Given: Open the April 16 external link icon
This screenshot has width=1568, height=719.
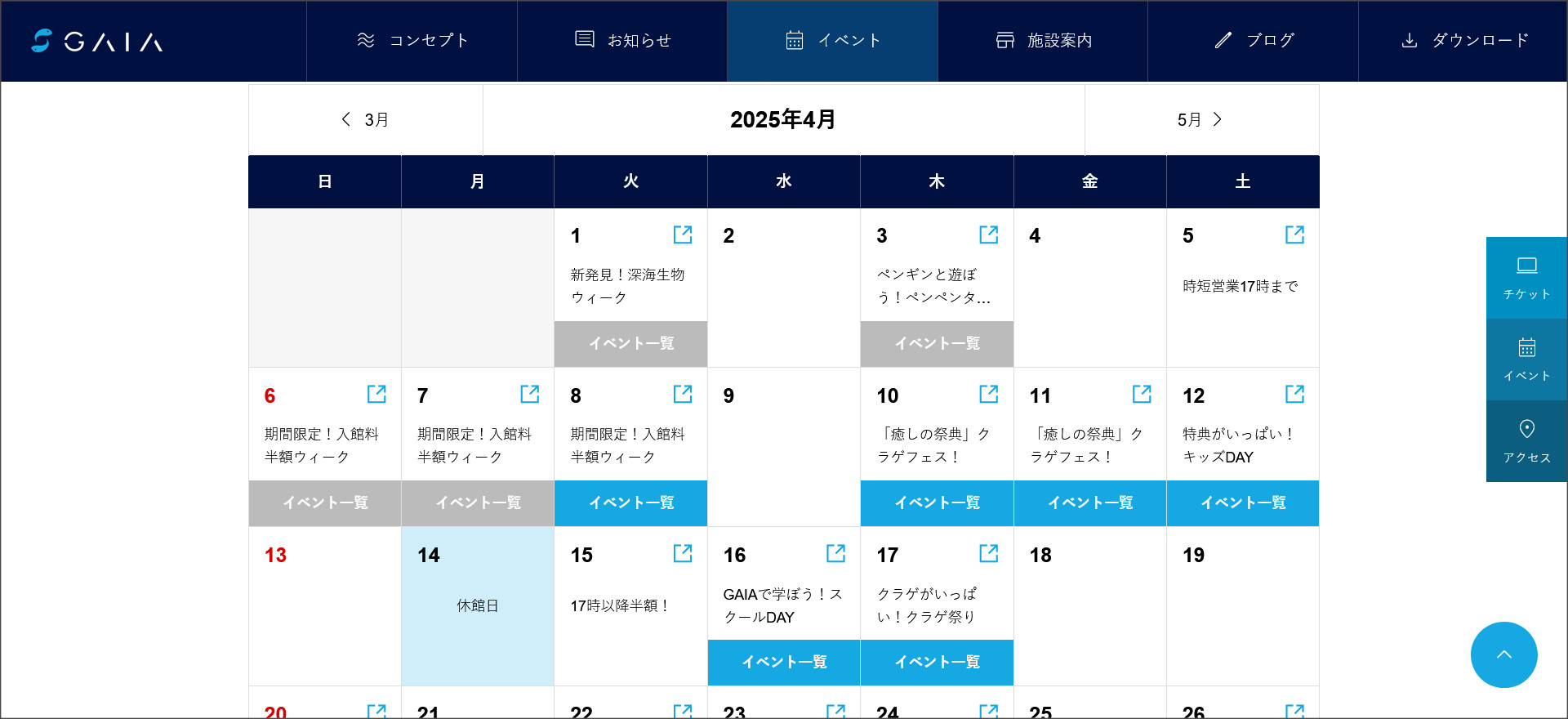Looking at the screenshot, I should coord(835,554).
